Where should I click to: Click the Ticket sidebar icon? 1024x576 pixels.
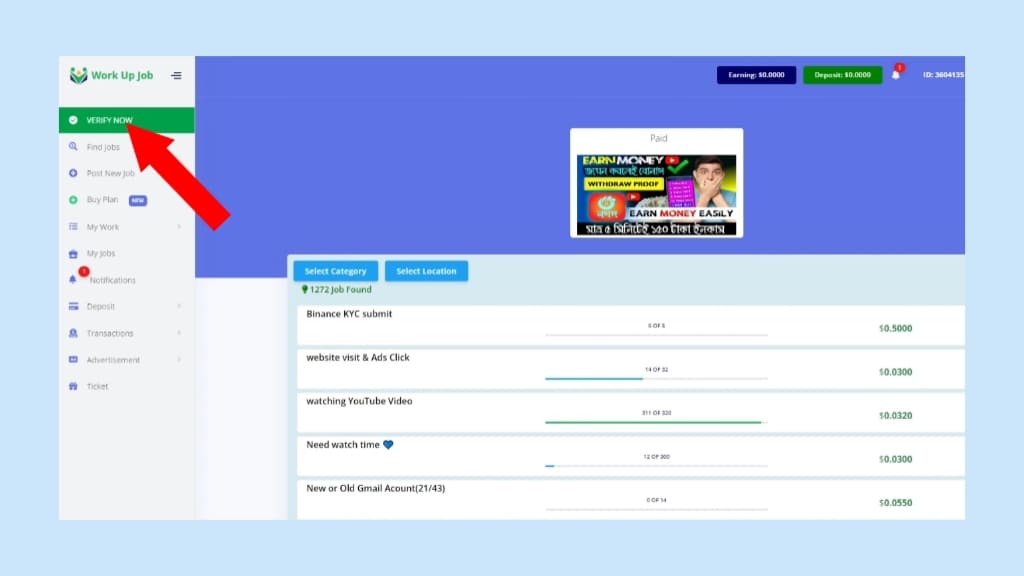(73, 387)
